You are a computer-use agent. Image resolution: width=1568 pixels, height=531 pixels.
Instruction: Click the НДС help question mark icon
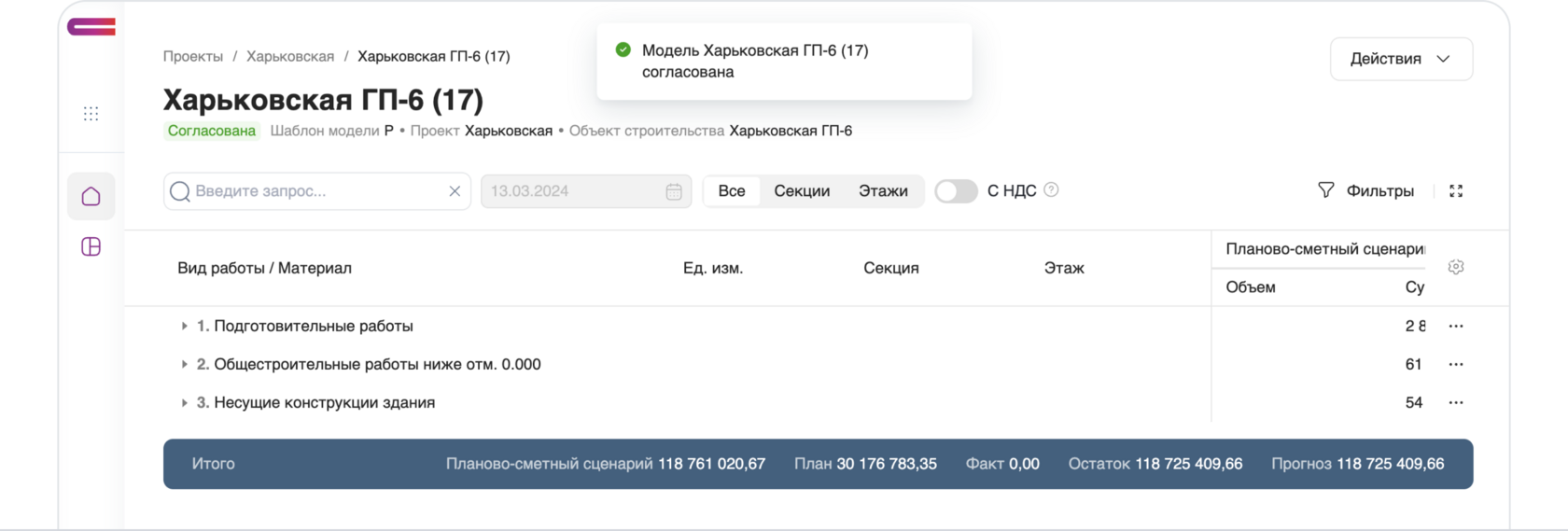[x=1051, y=190]
